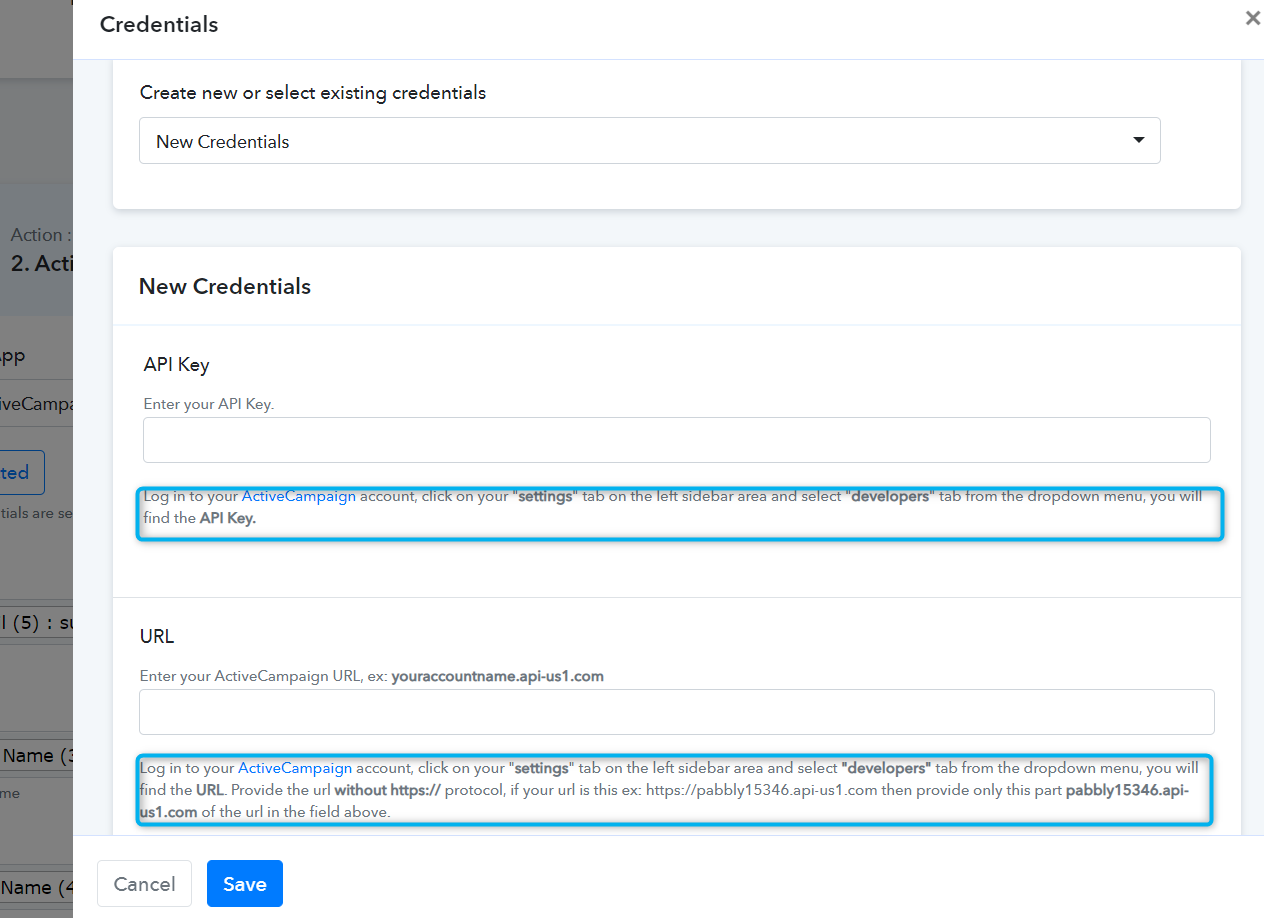Focus the ActiveCampaign URL input field

[676, 712]
